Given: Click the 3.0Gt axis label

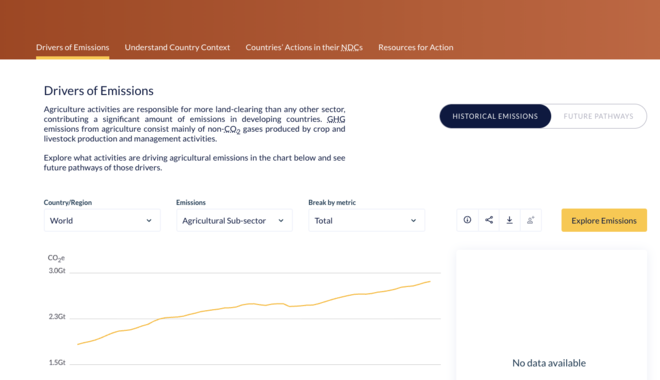Looking at the screenshot, I should 57,271.
